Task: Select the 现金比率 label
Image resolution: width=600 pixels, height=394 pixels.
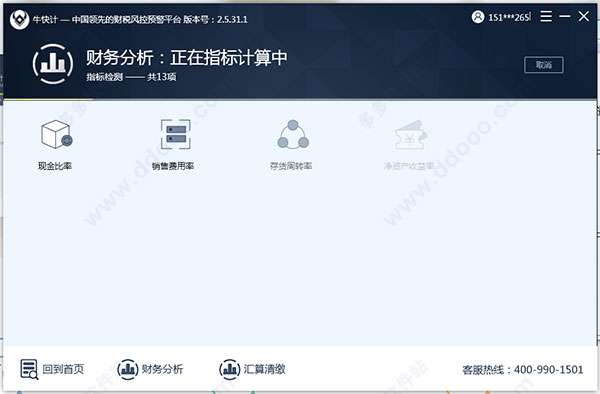Action: (x=55, y=166)
